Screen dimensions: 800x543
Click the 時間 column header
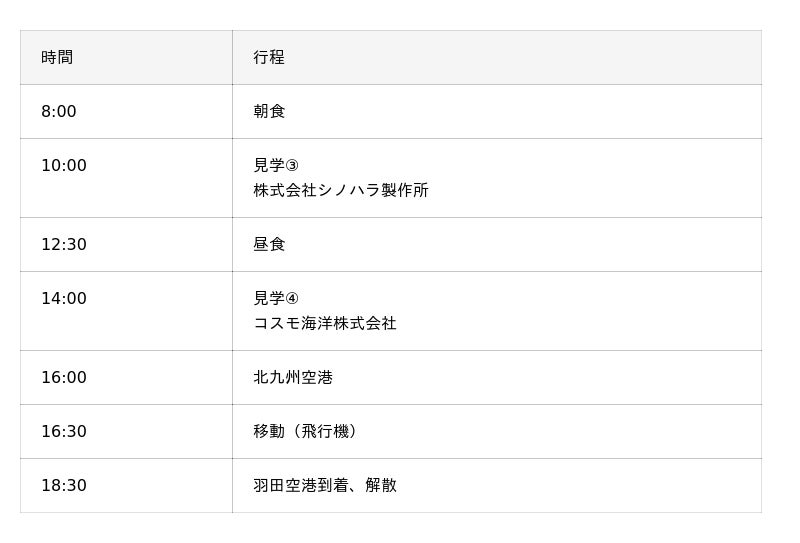click(57, 58)
